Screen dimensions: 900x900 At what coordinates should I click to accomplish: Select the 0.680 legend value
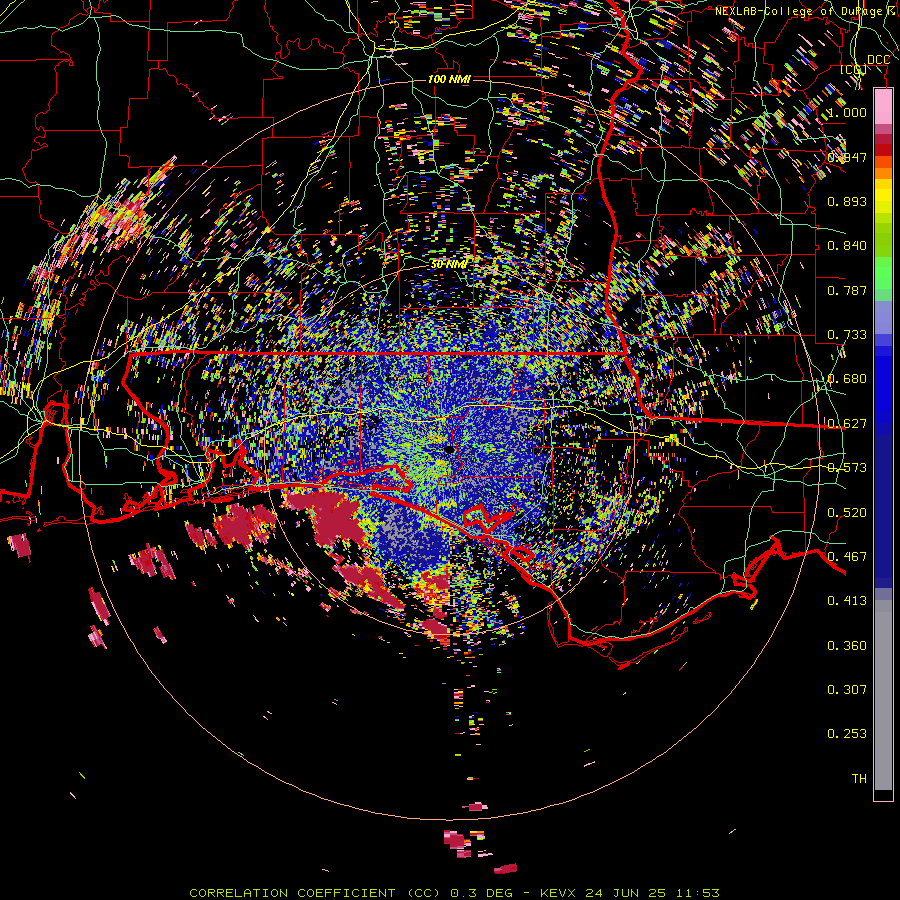click(847, 379)
